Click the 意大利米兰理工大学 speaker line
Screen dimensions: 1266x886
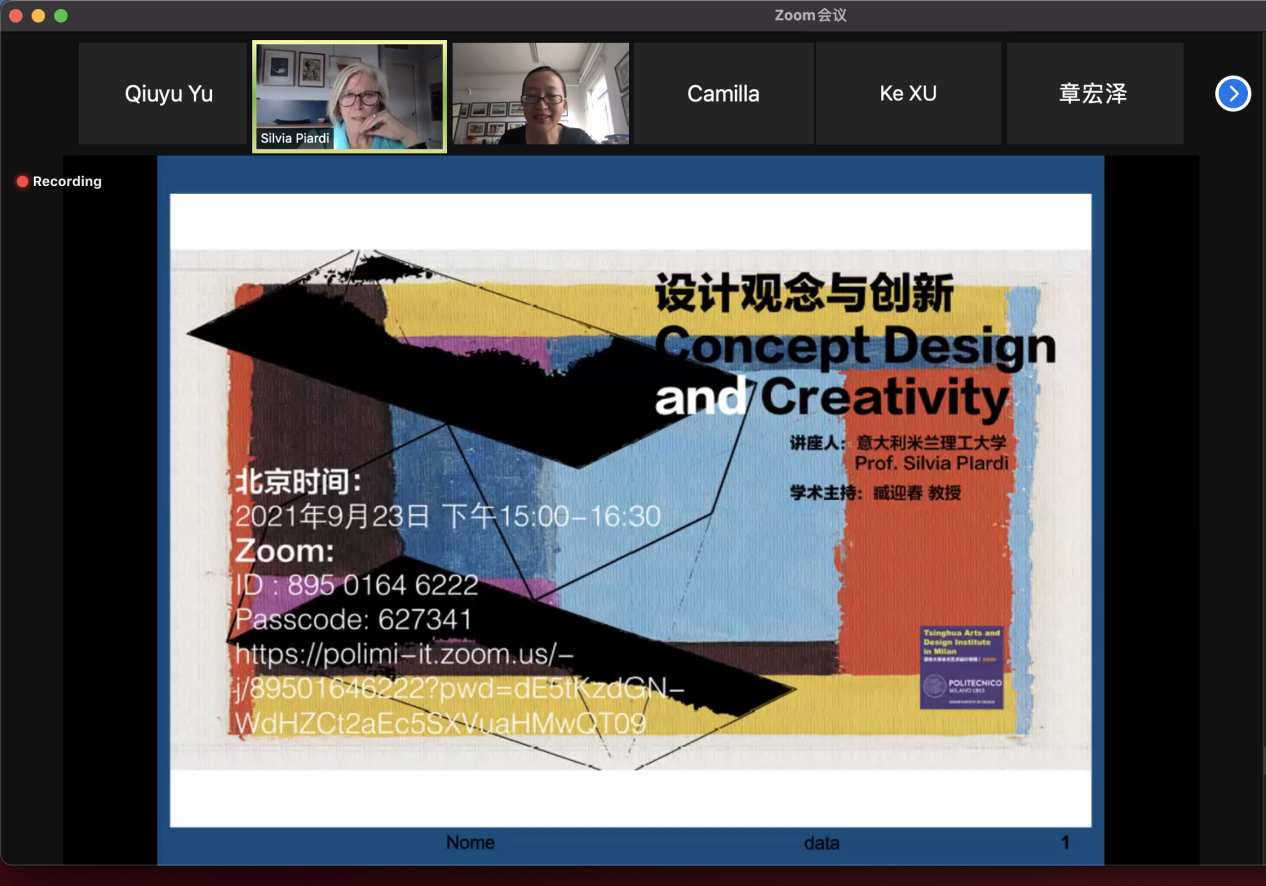898,442
